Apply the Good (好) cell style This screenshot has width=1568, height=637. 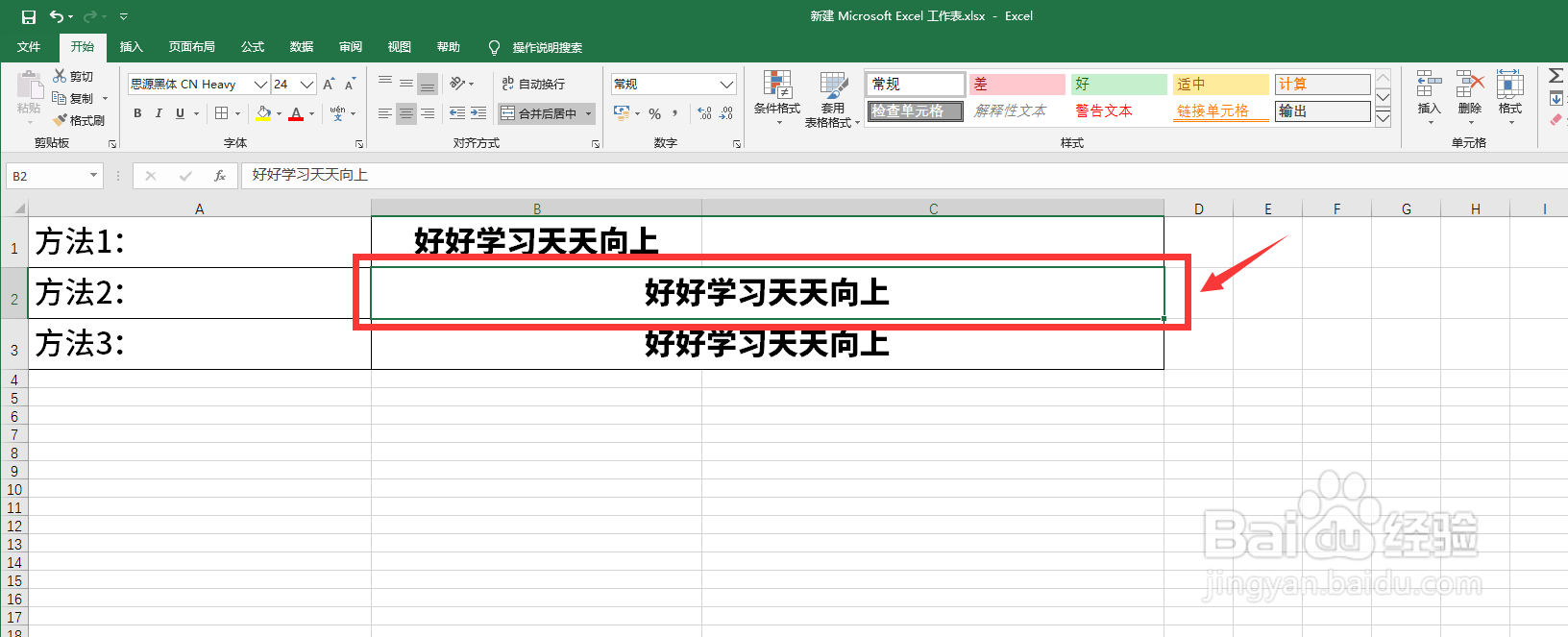tap(1118, 85)
